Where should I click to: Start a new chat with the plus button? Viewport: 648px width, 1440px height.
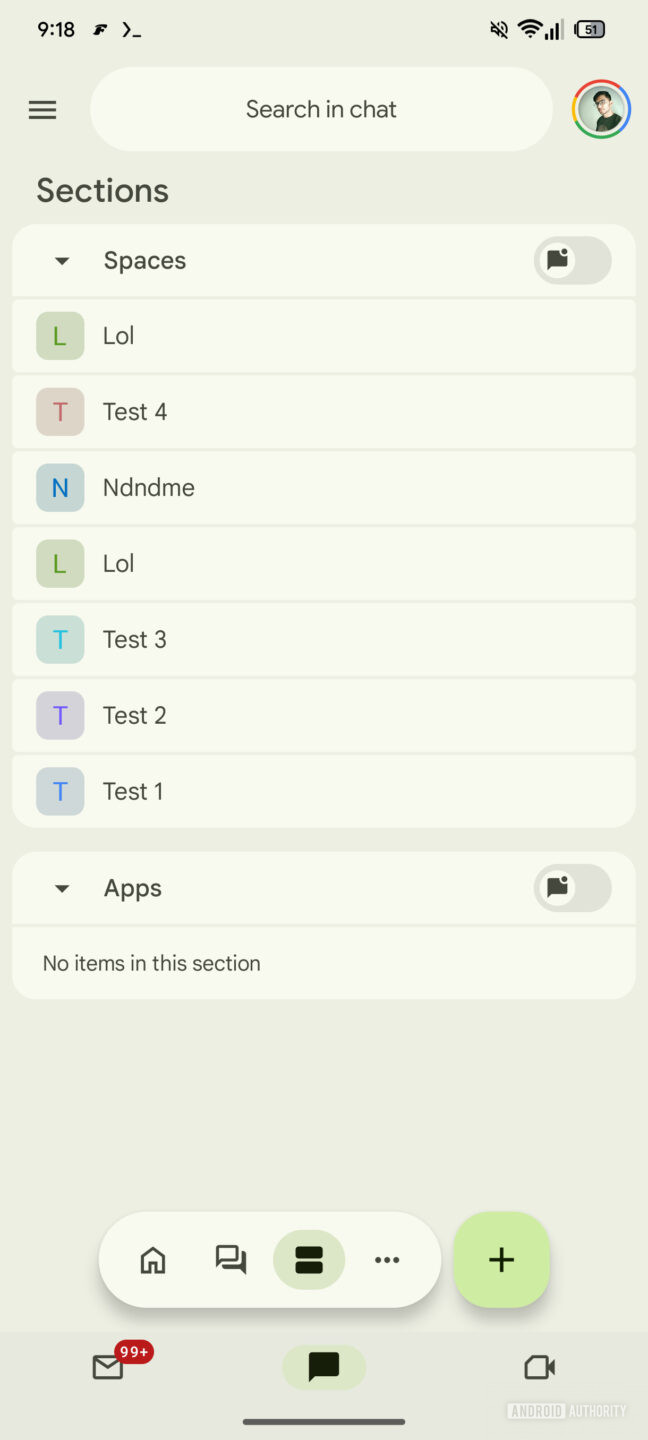(x=501, y=1260)
